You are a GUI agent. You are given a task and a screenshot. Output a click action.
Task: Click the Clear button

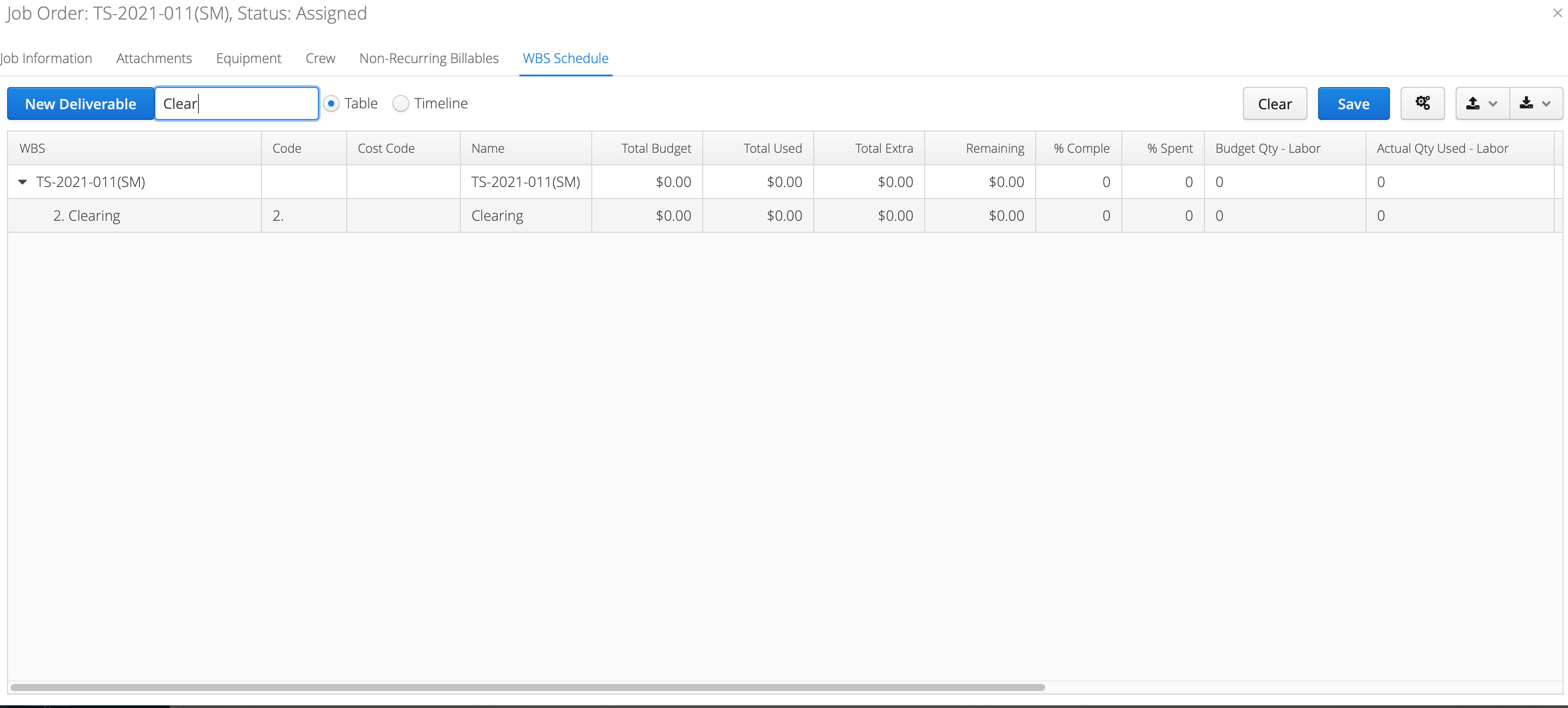pyautogui.click(x=1275, y=103)
